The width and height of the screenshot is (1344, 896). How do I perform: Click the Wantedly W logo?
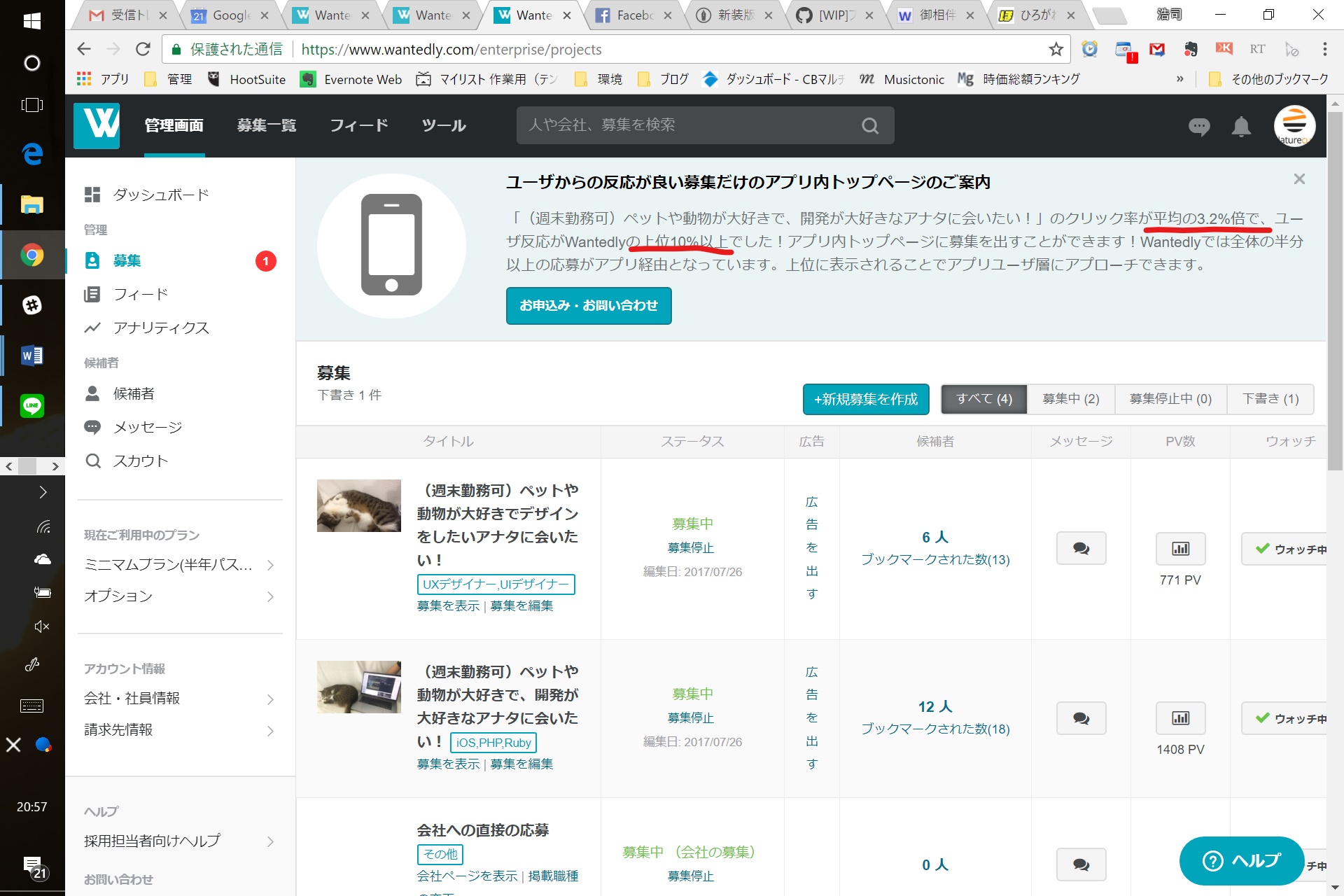click(x=96, y=125)
